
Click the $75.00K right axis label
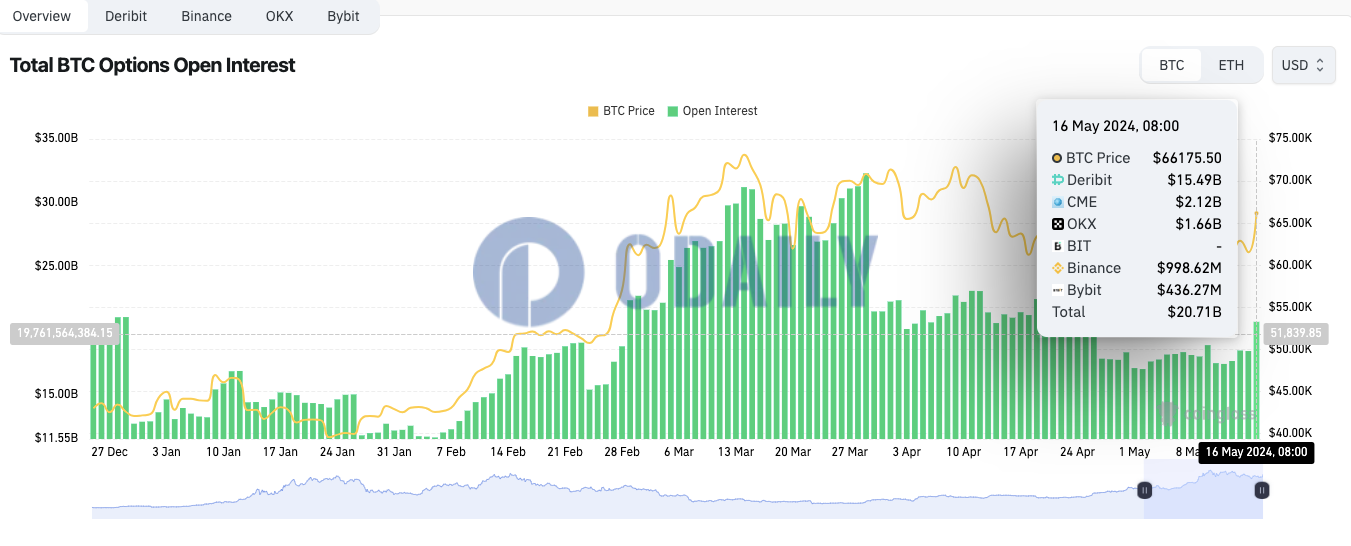(1292, 138)
